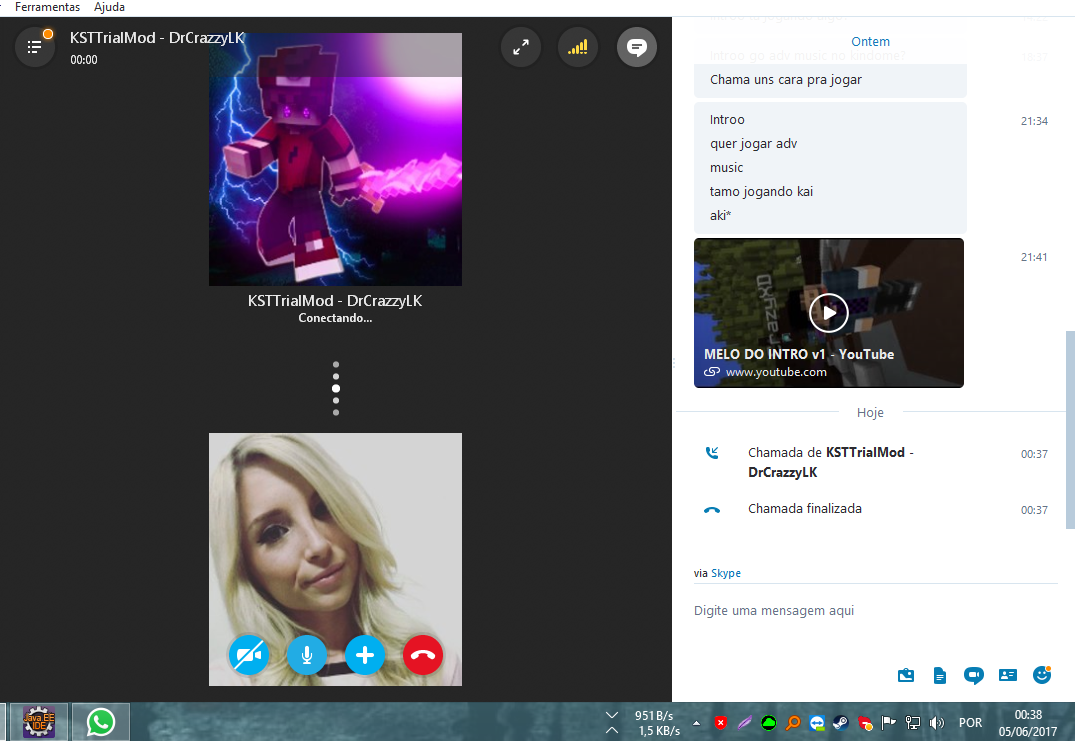Click the purple feather tray icon
This screenshot has height=741, width=1075.
(x=745, y=722)
